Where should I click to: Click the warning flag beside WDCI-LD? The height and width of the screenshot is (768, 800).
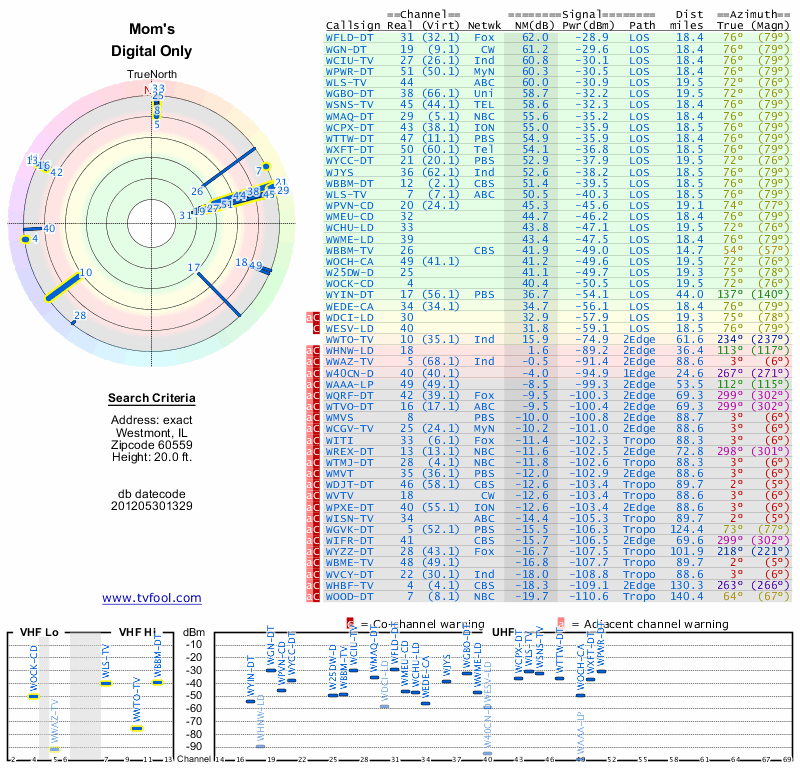point(313,317)
